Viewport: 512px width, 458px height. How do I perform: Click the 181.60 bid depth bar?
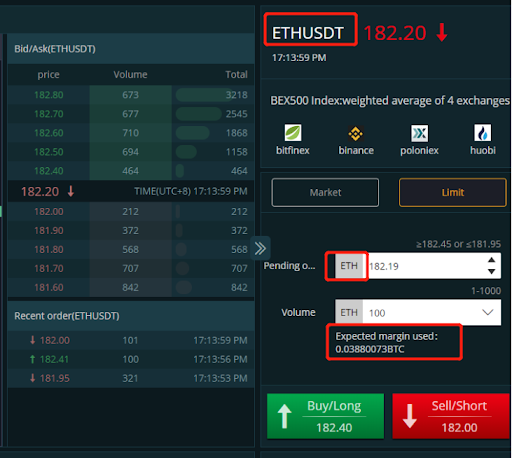point(183,287)
